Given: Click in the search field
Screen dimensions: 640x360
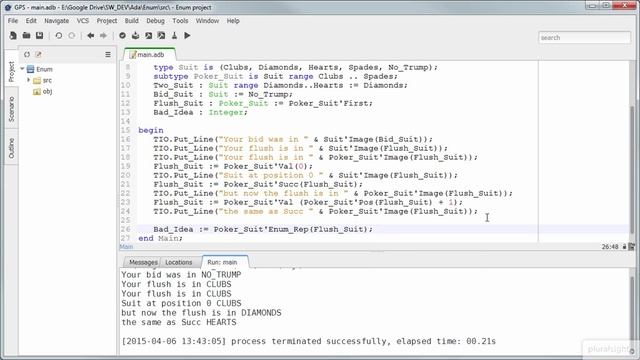Looking at the screenshot, I should point(584,38).
